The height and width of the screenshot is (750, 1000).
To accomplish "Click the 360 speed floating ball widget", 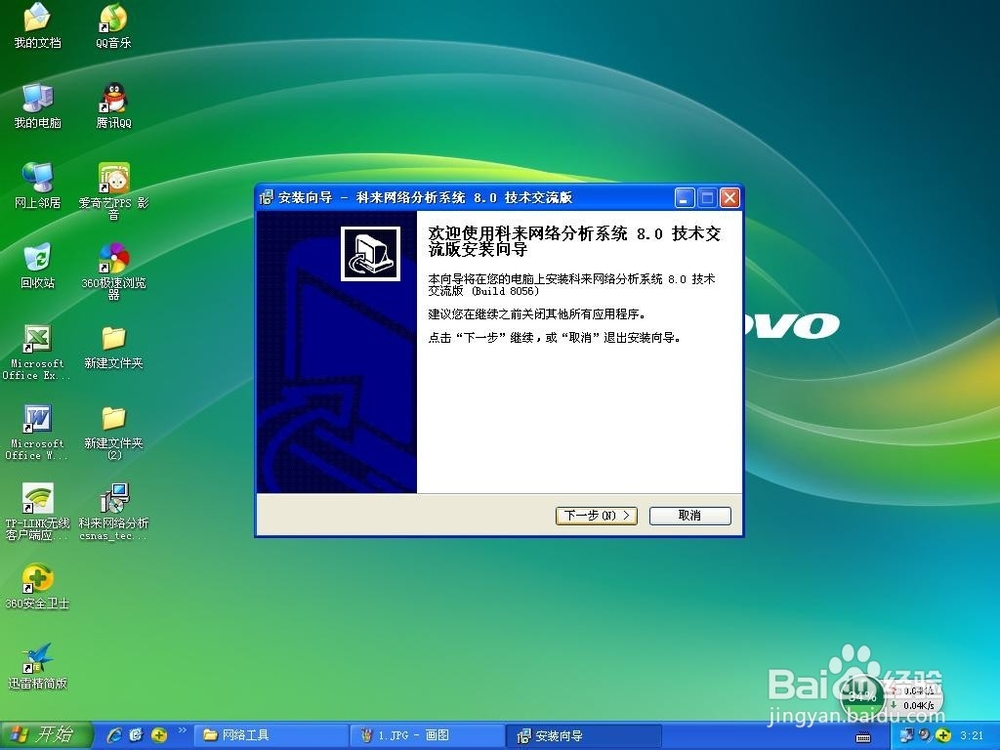I will click(864, 696).
